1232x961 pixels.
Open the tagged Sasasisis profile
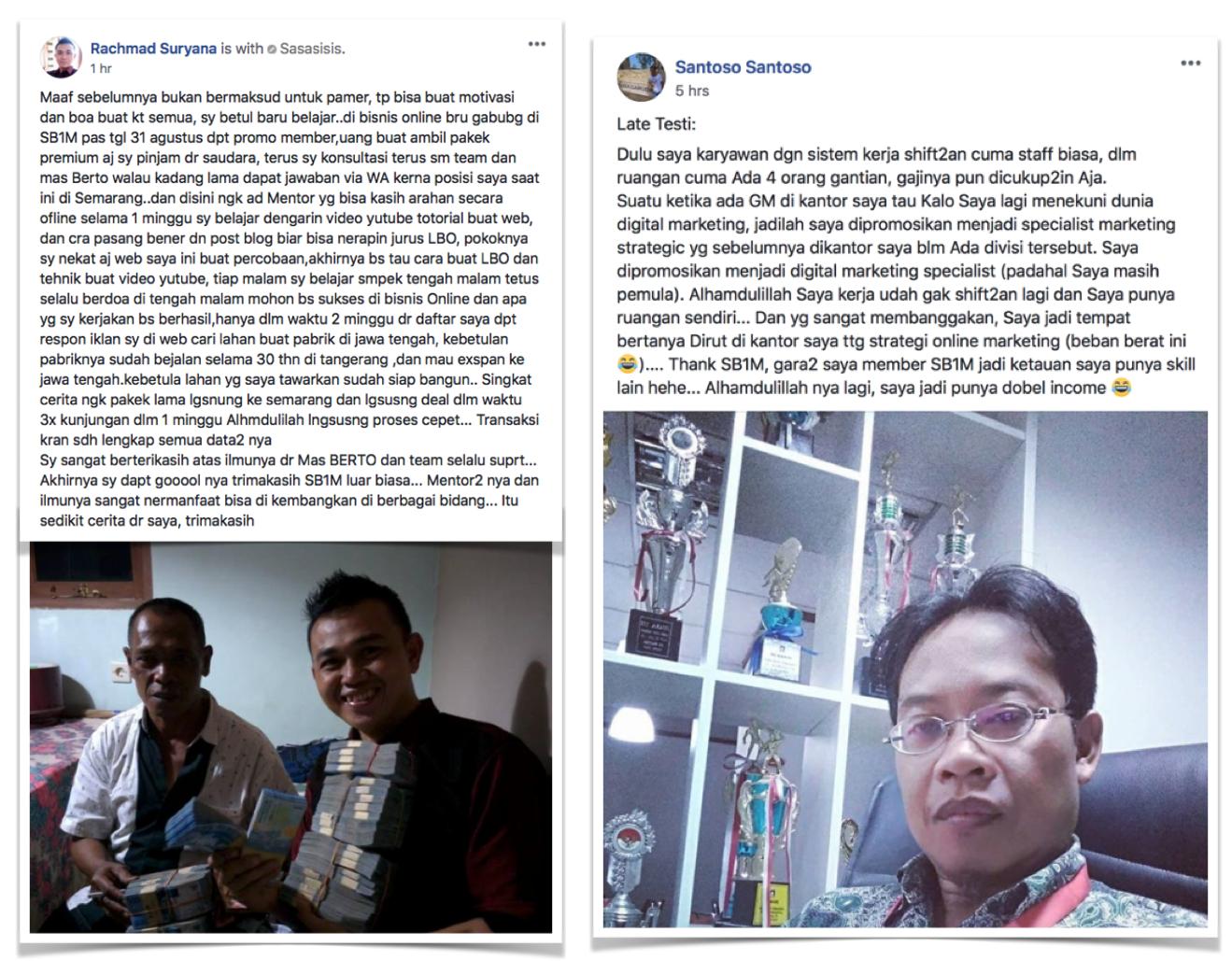click(312, 49)
